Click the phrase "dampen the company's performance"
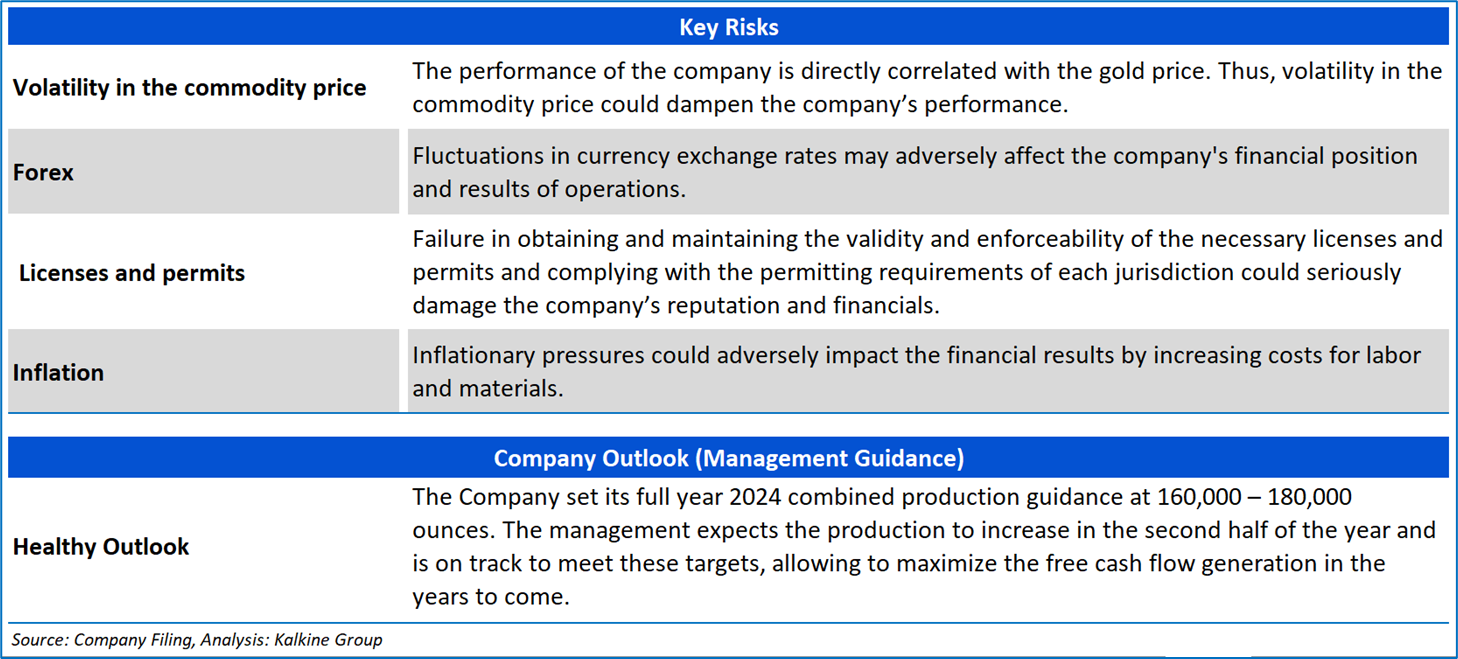 coord(833,104)
